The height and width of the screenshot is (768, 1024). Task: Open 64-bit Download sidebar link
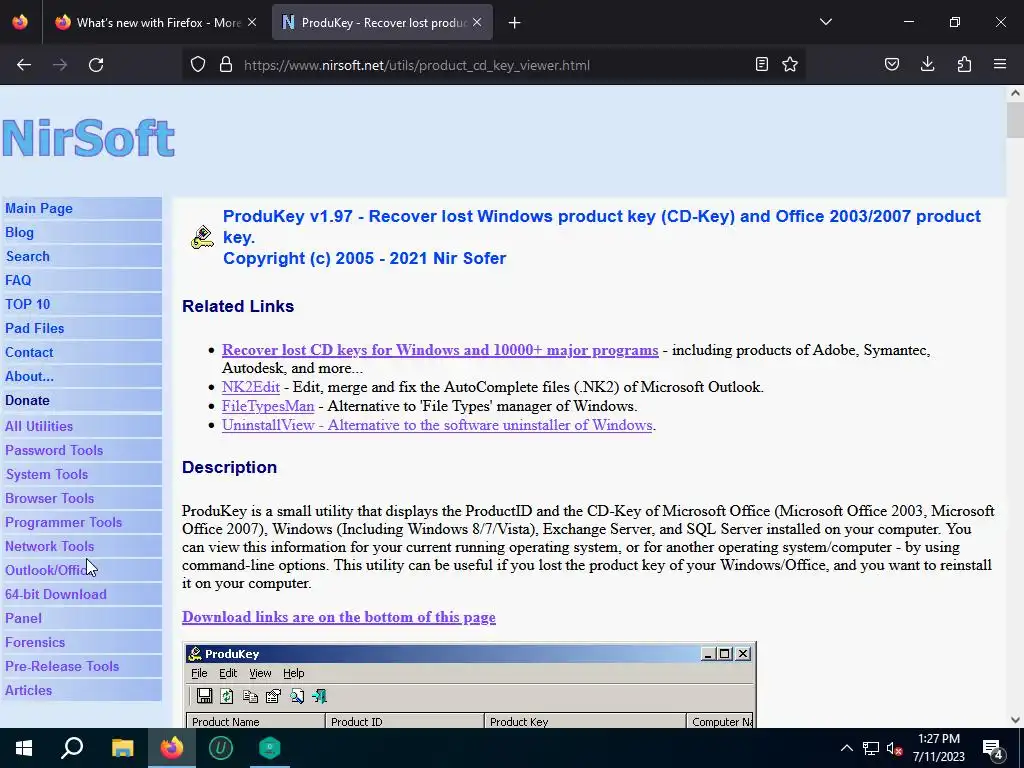click(56, 594)
